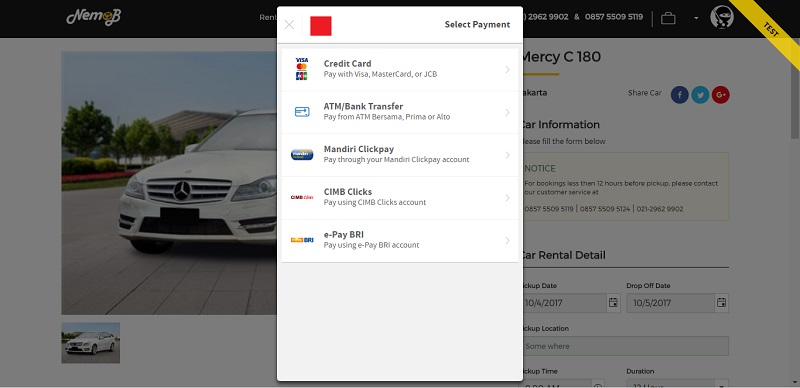Share car on Facebook
The width and height of the screenshot is (800, 388).
(680, 94)
